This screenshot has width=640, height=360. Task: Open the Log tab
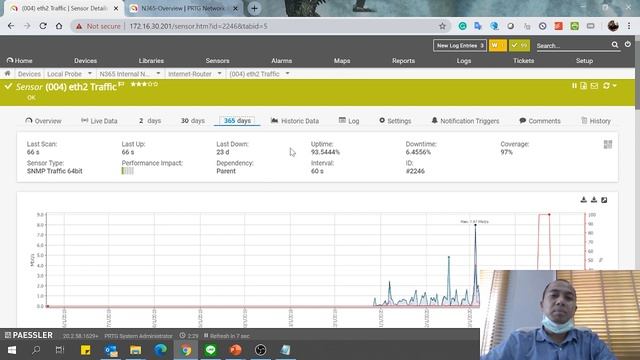point(349,121)
